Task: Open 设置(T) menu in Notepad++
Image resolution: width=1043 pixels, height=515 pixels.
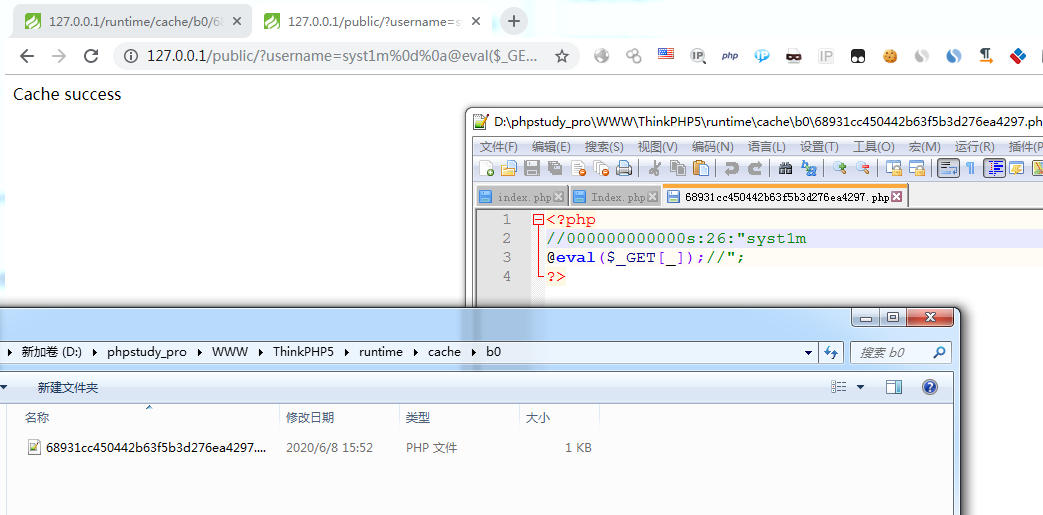Action: [x=819, y=146]
